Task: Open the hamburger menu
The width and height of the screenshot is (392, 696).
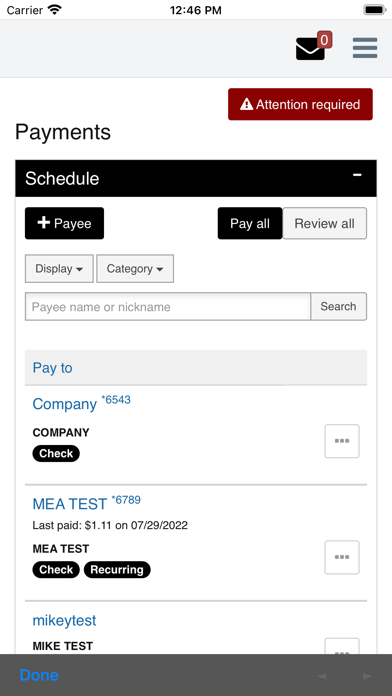Action: point(365,48)
